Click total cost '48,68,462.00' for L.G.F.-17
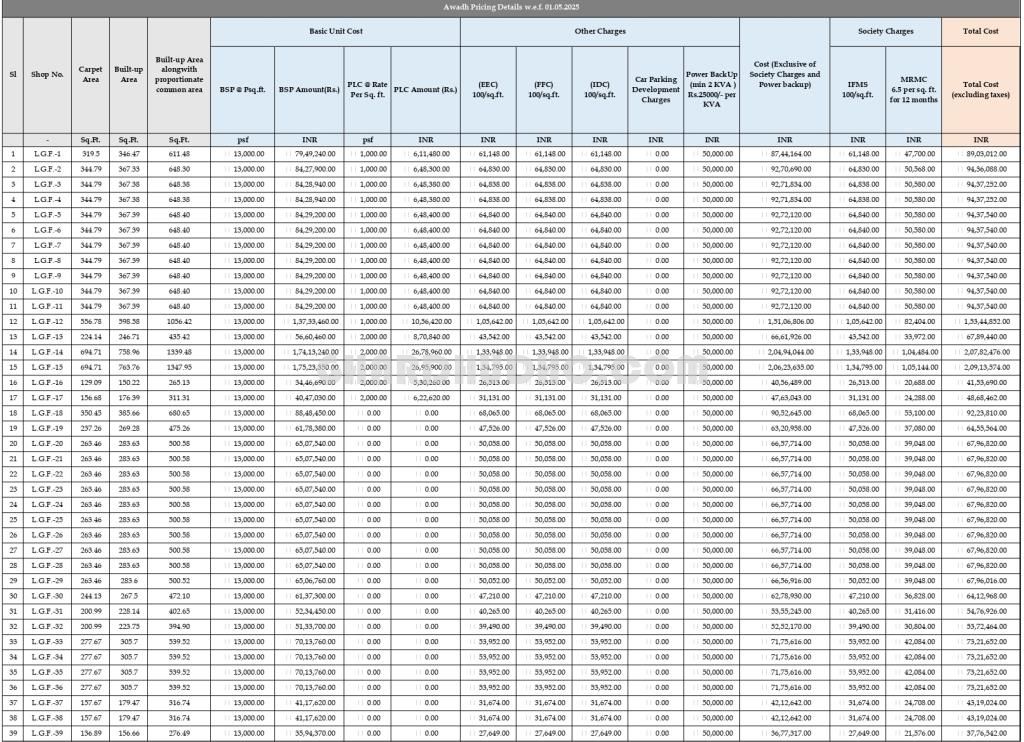Screen dimensions: 1024x742 (x=980, y=398)
